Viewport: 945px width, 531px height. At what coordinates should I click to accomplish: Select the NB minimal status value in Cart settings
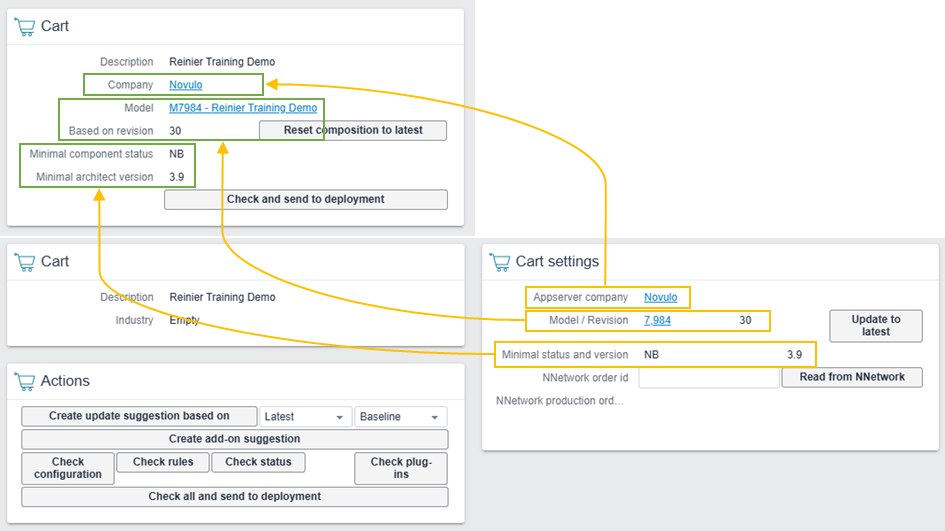click(x=651, y=355)
